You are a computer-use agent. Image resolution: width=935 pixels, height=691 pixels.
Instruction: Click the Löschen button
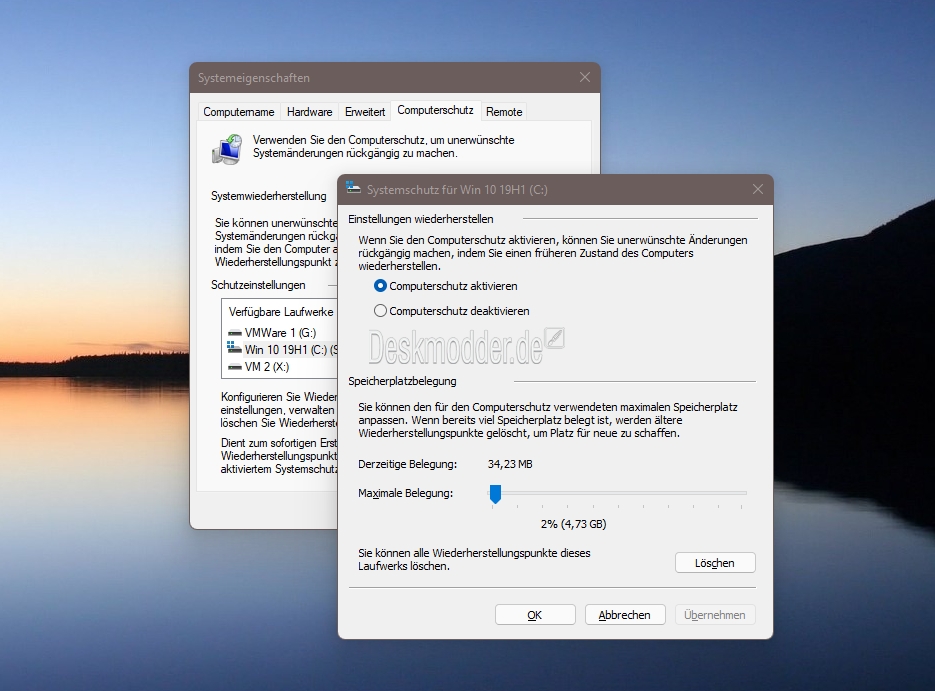(715, 563)
